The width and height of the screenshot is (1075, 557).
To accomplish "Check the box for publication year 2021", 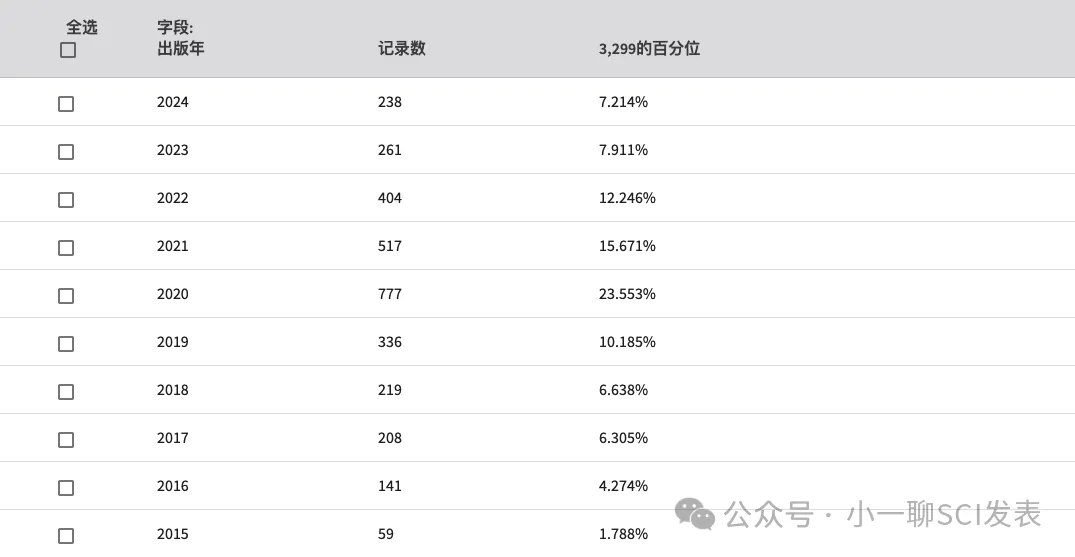I will coord(66,248).
